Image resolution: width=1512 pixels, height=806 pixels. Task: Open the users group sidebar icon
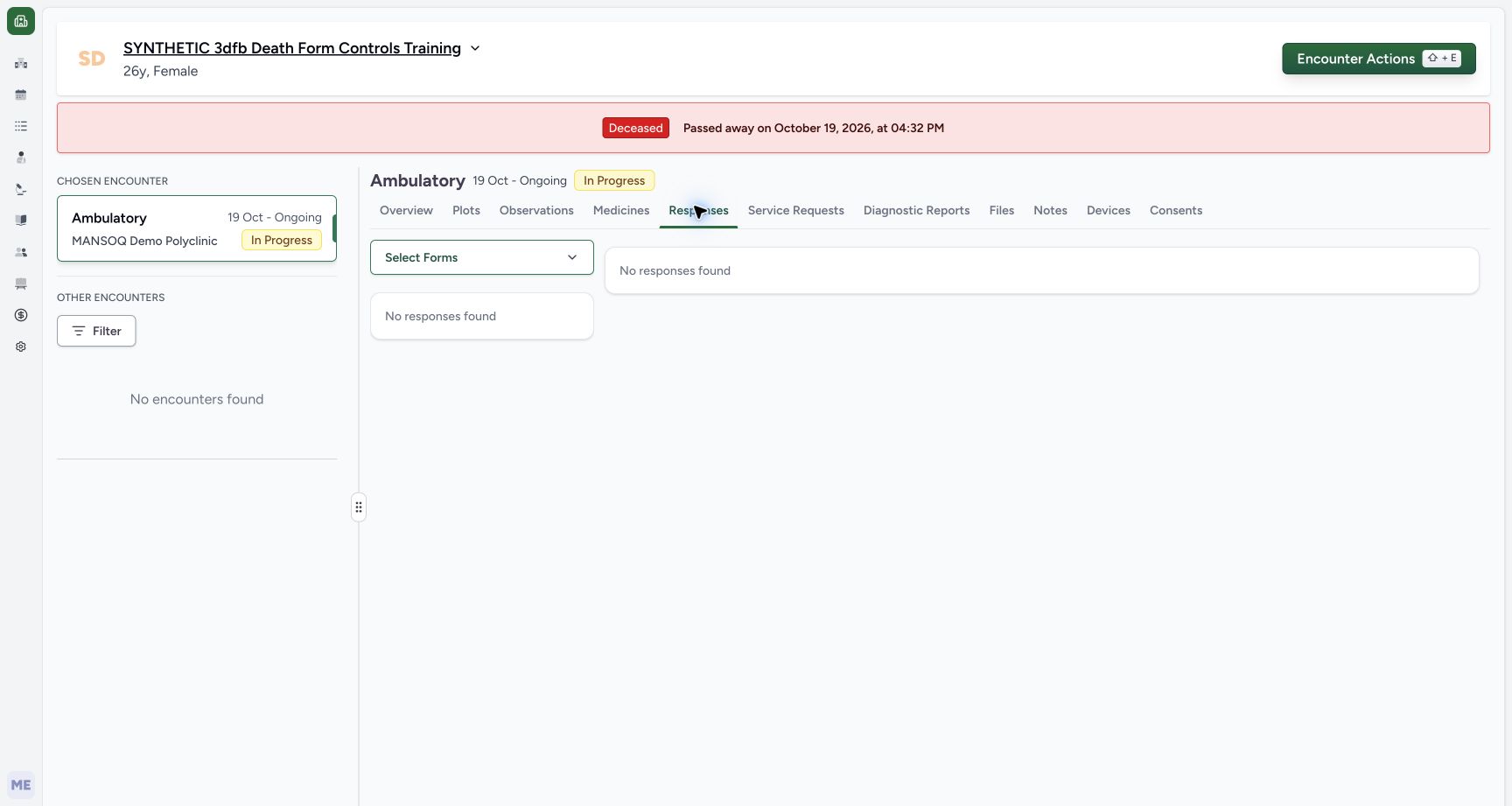[x=21, y=252]
